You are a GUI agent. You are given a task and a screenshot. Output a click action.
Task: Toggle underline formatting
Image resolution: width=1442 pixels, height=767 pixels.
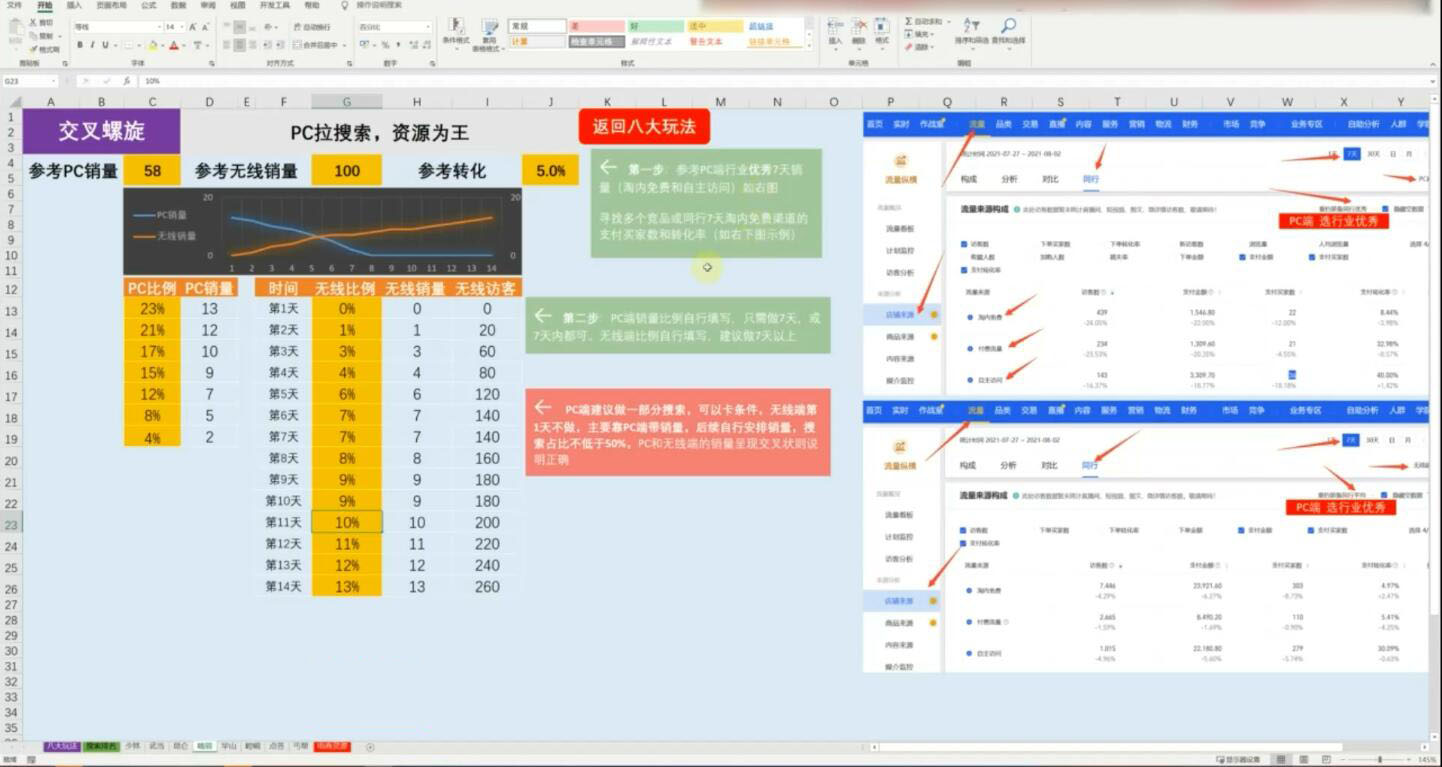click(x=106, y=44)
